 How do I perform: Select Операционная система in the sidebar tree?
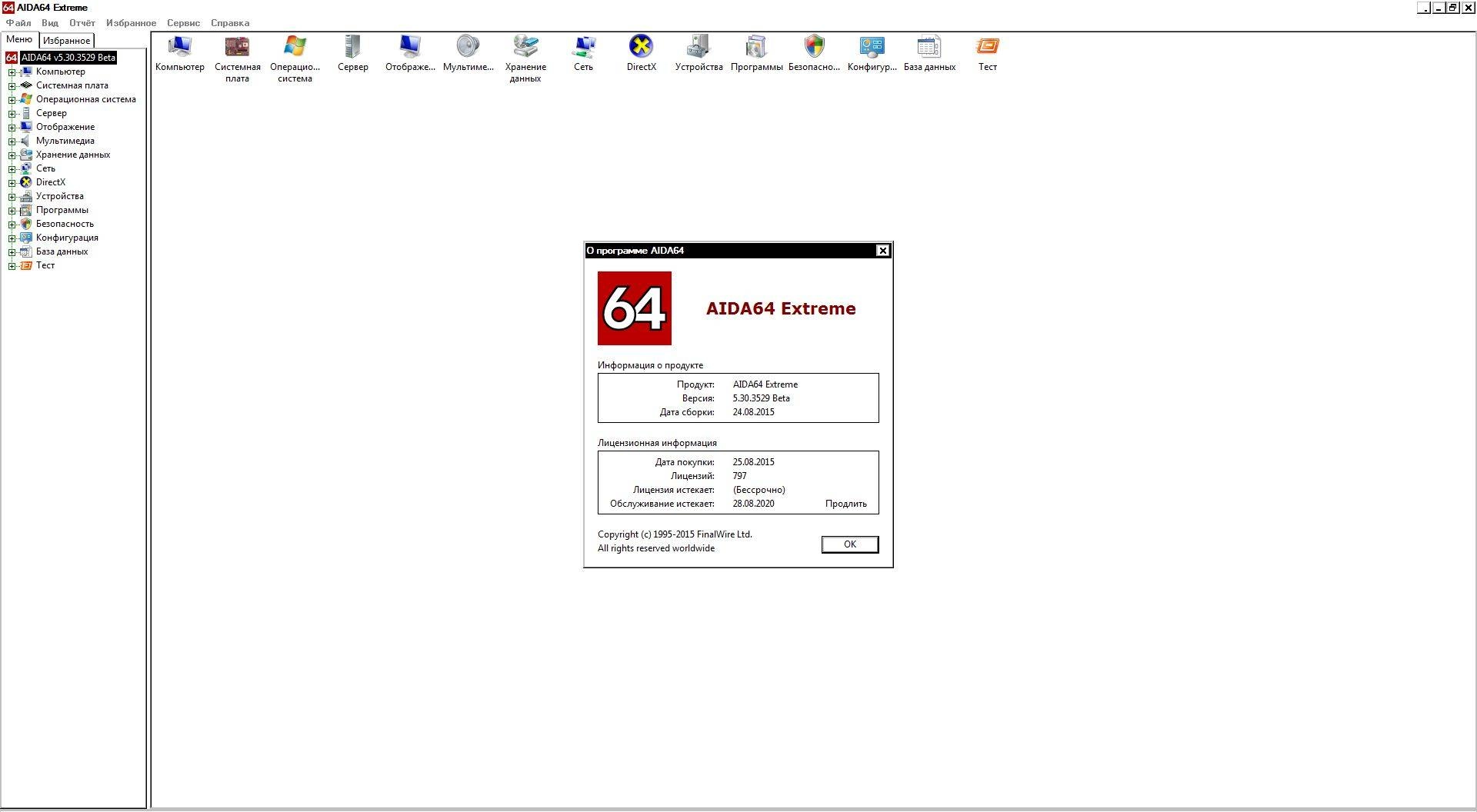[85, 99]
